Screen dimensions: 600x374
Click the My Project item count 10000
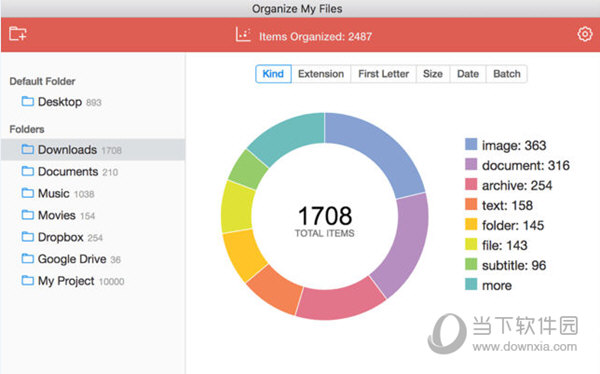point(111,282)
